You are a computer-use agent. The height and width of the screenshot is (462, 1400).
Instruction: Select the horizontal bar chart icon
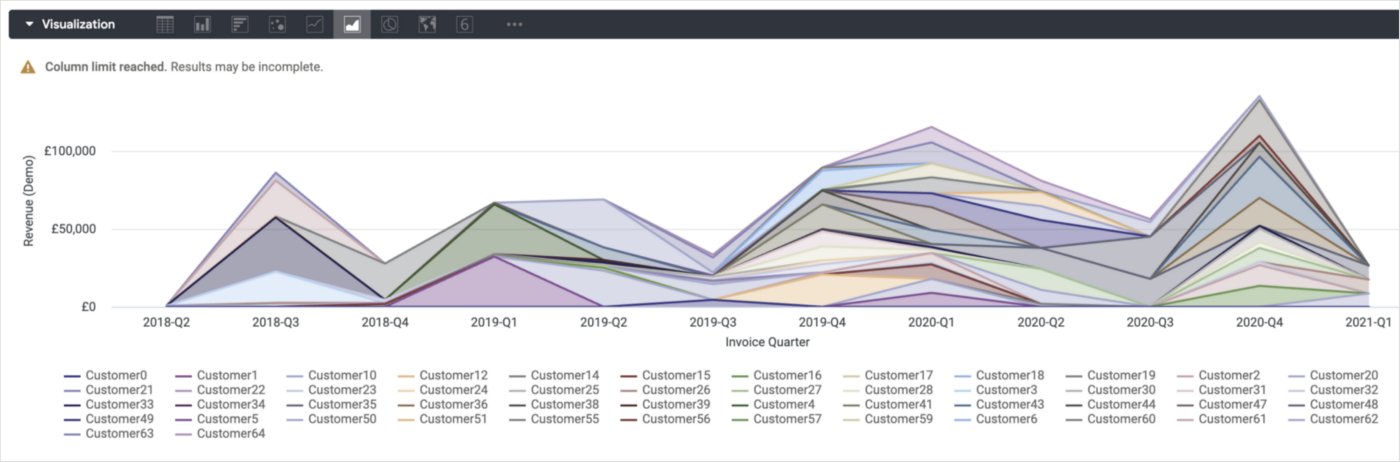240,24
